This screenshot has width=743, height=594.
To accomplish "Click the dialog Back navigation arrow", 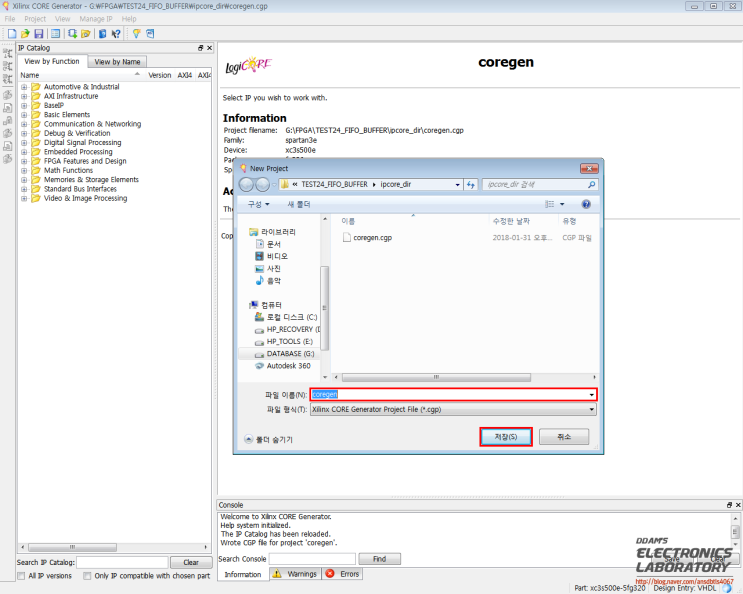I will coord(247,185).
